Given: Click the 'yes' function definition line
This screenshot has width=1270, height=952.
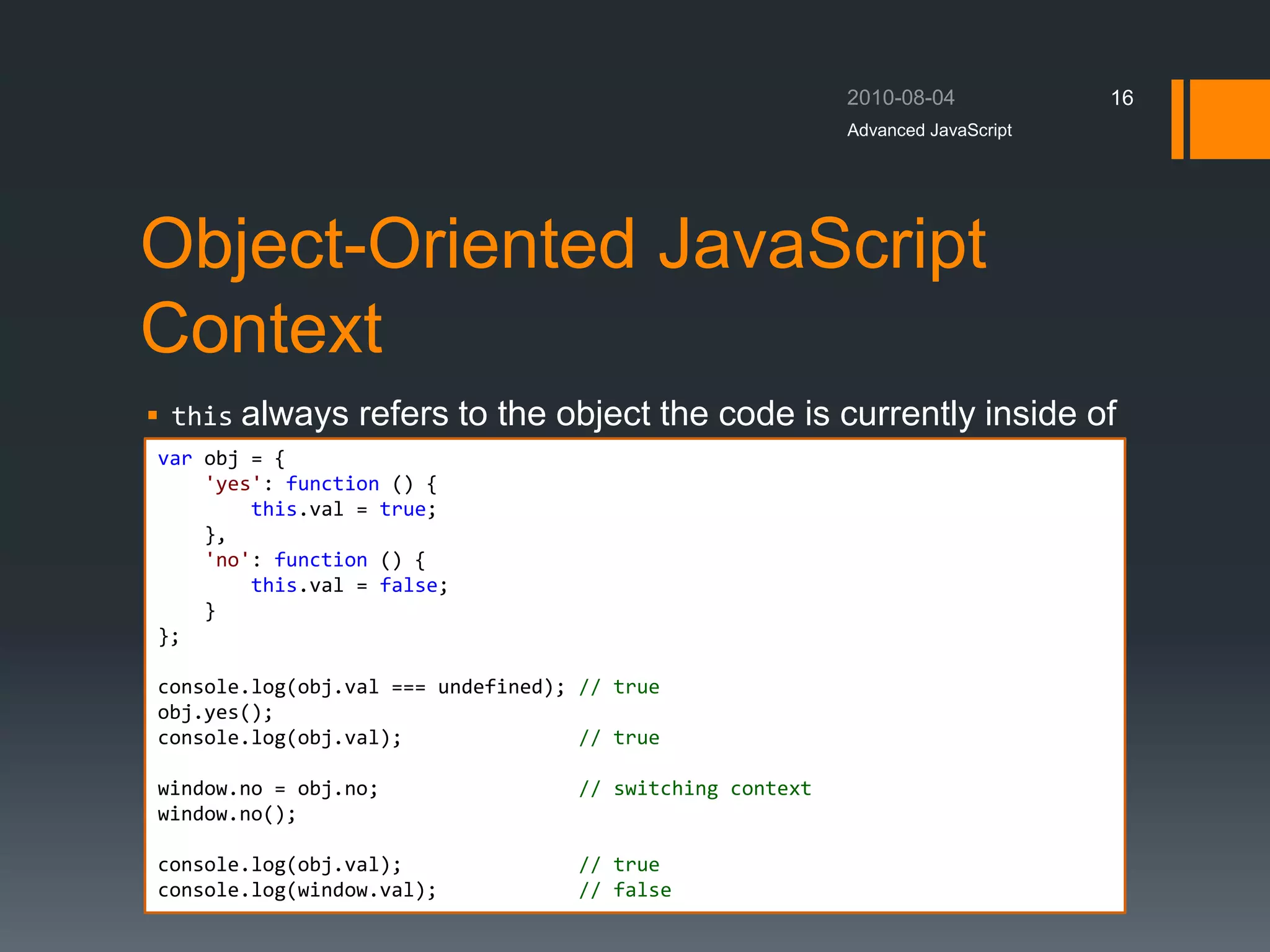Looking at the screenshot, I should point(321,484).
